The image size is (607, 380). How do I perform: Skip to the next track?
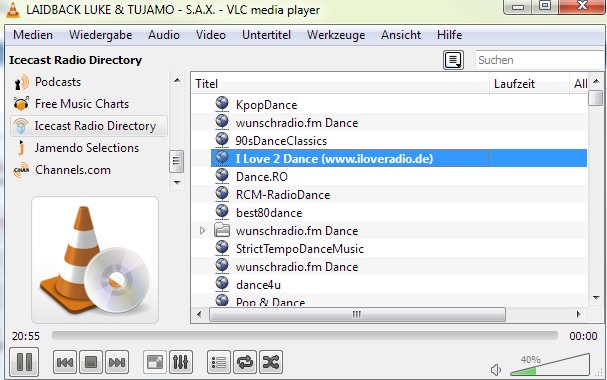[117, 362]
